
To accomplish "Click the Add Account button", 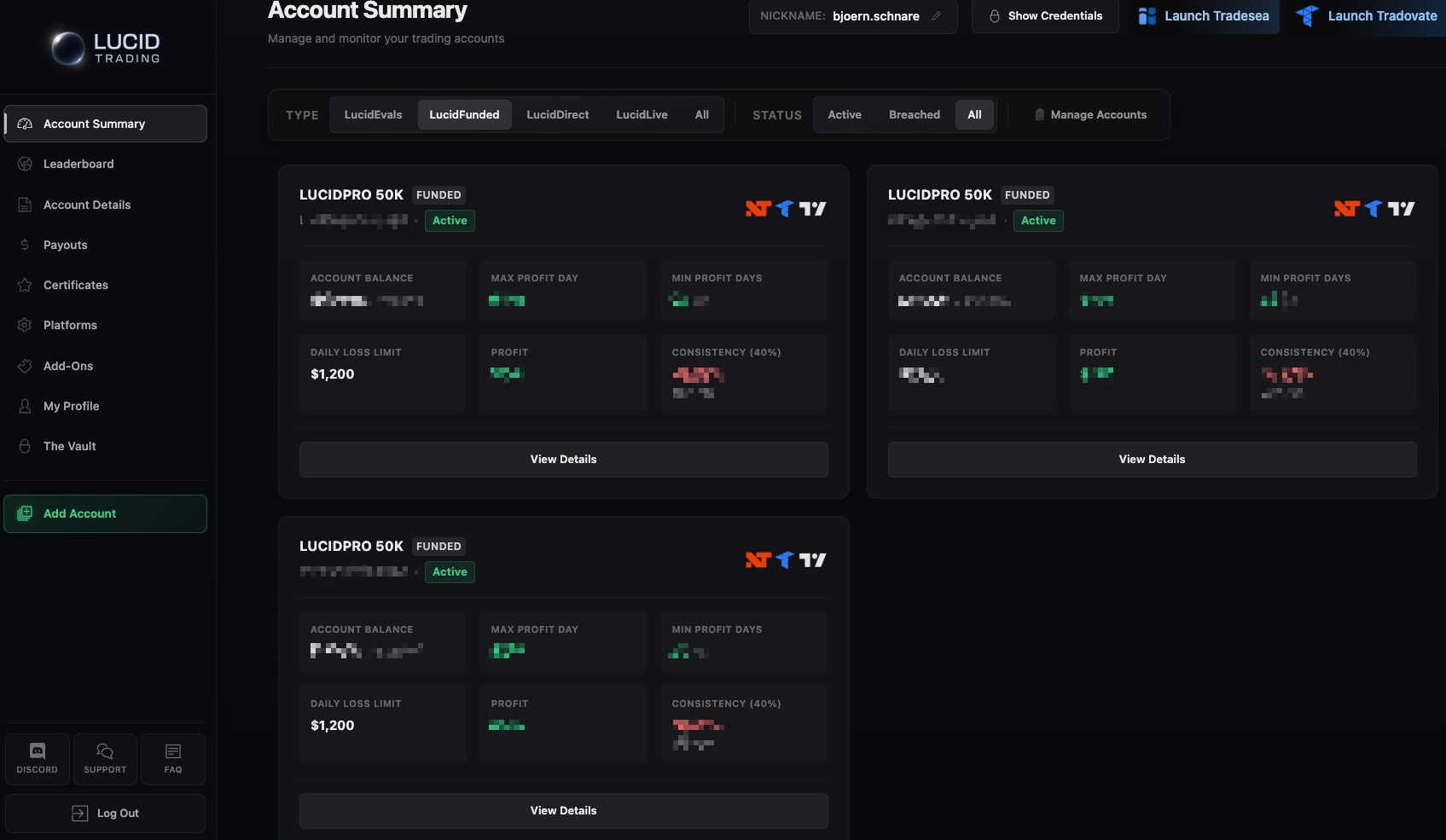I will pos(106,513).
